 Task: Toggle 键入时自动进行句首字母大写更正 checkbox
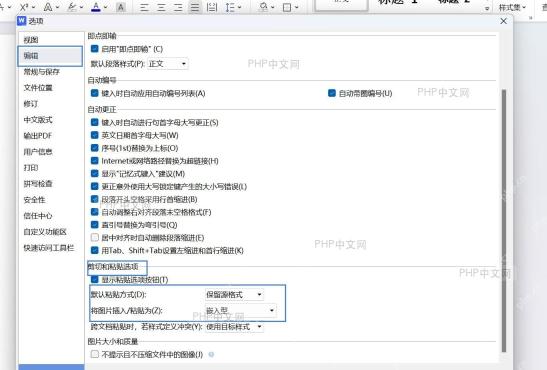pos(95,122)
